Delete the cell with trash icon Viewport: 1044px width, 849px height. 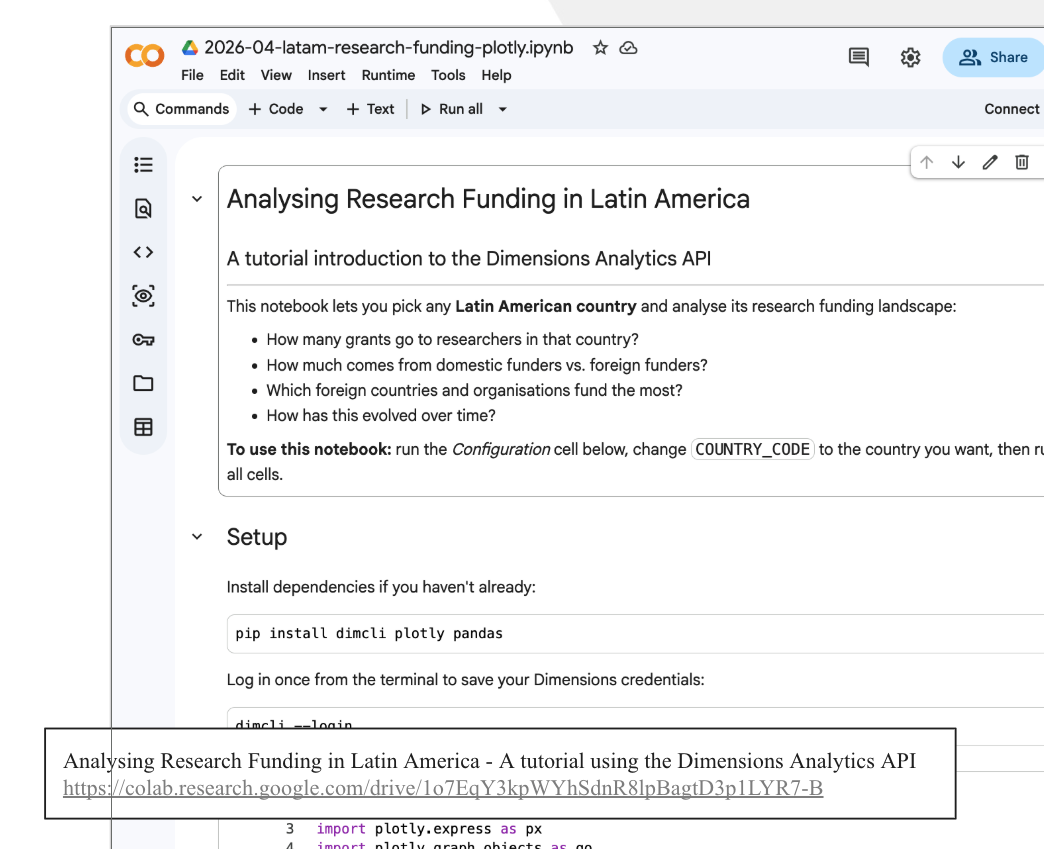(1022, 162)
